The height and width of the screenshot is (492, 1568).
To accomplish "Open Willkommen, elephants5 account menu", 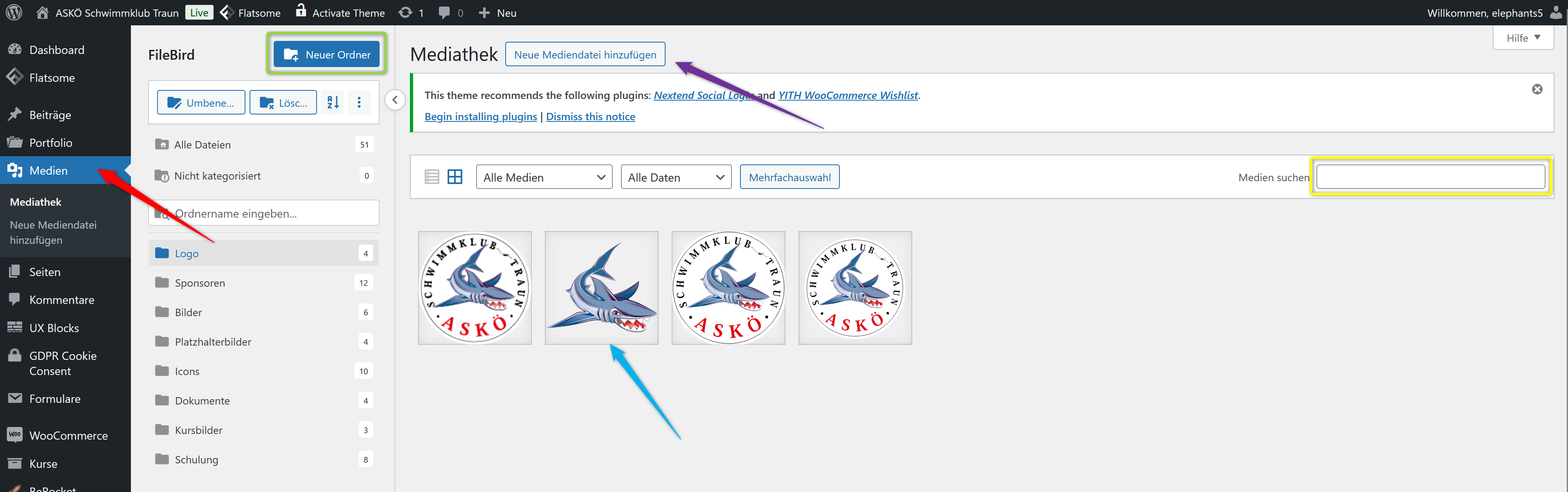I will pos(1494,13).
